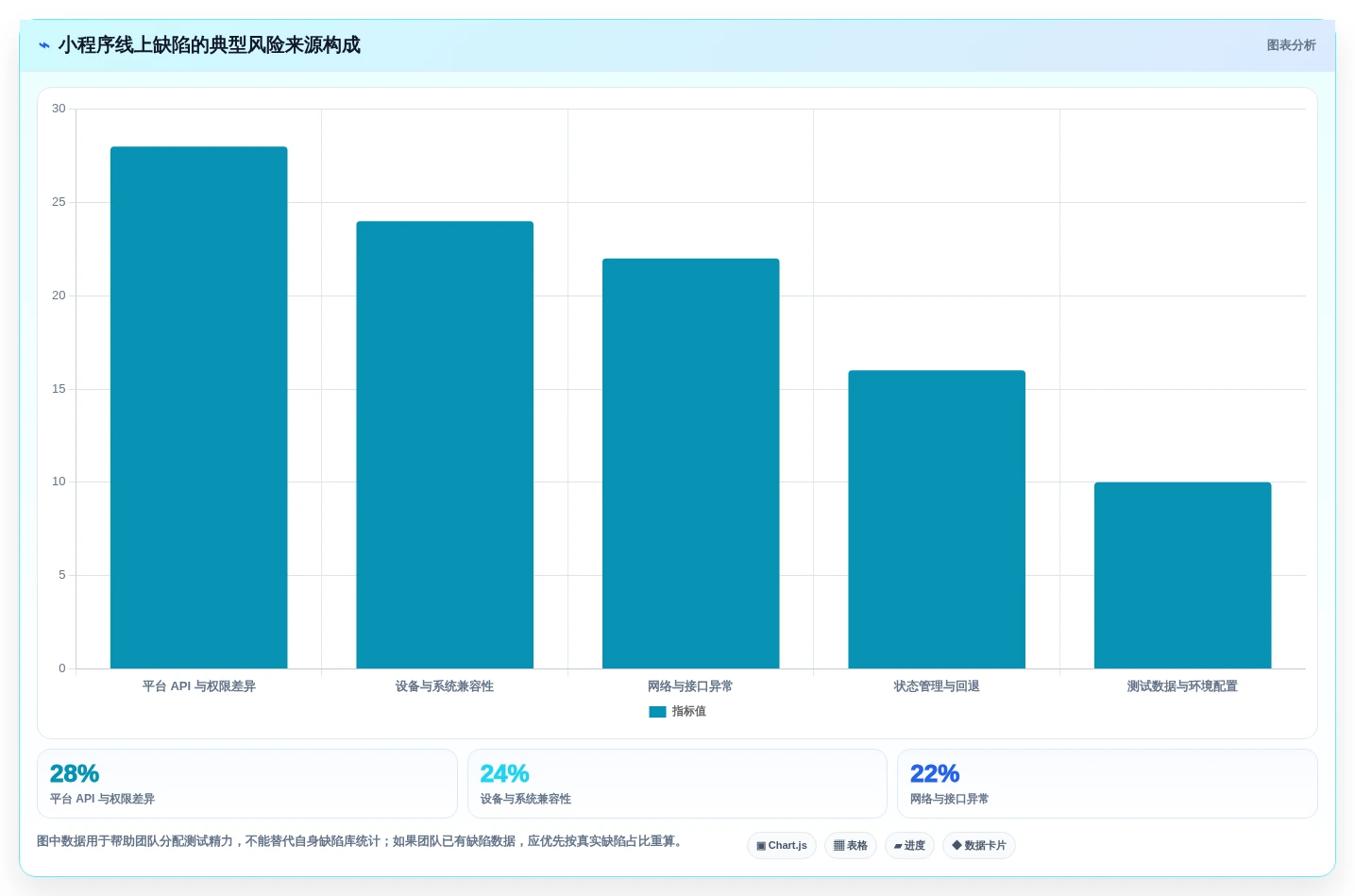This screenshot has width=1355, height=896.
Task: Click the 进度 tag chip
Action: point(909,846)
